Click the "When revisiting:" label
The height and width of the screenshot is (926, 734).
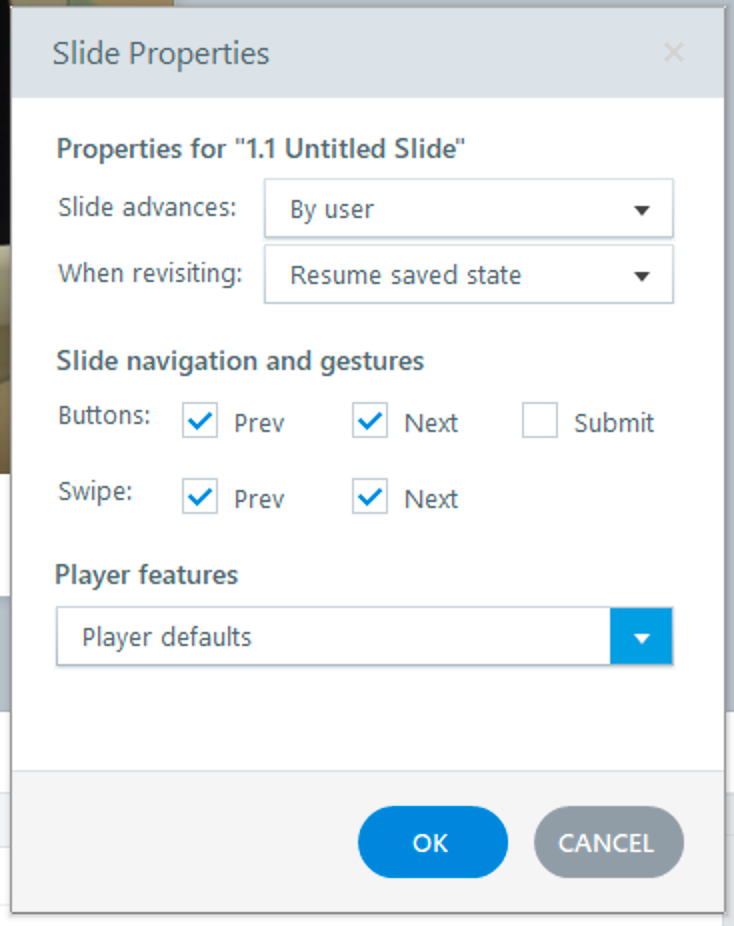tap(150, 273)
